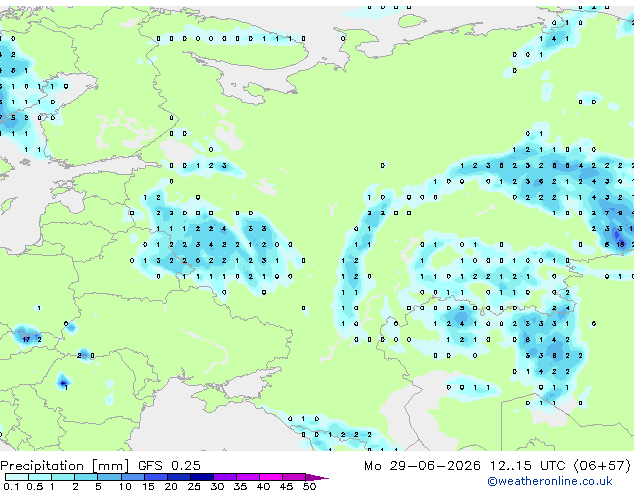Click the 0.1–0.5 mm legend swatch
Image resolution: width=634 pixels, height=490 pixels.
(x=17, y=477)
